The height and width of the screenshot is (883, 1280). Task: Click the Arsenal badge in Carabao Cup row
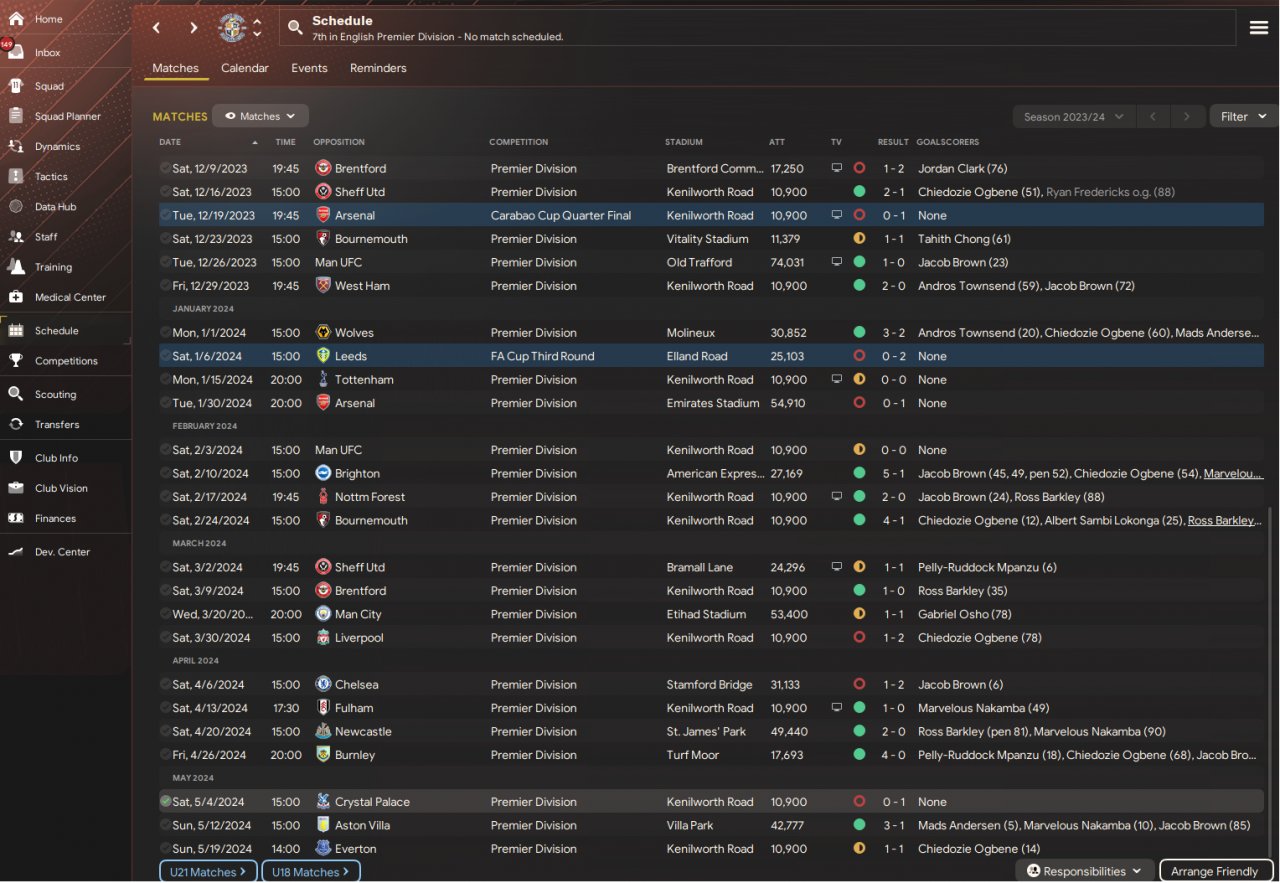click(323, 215)
